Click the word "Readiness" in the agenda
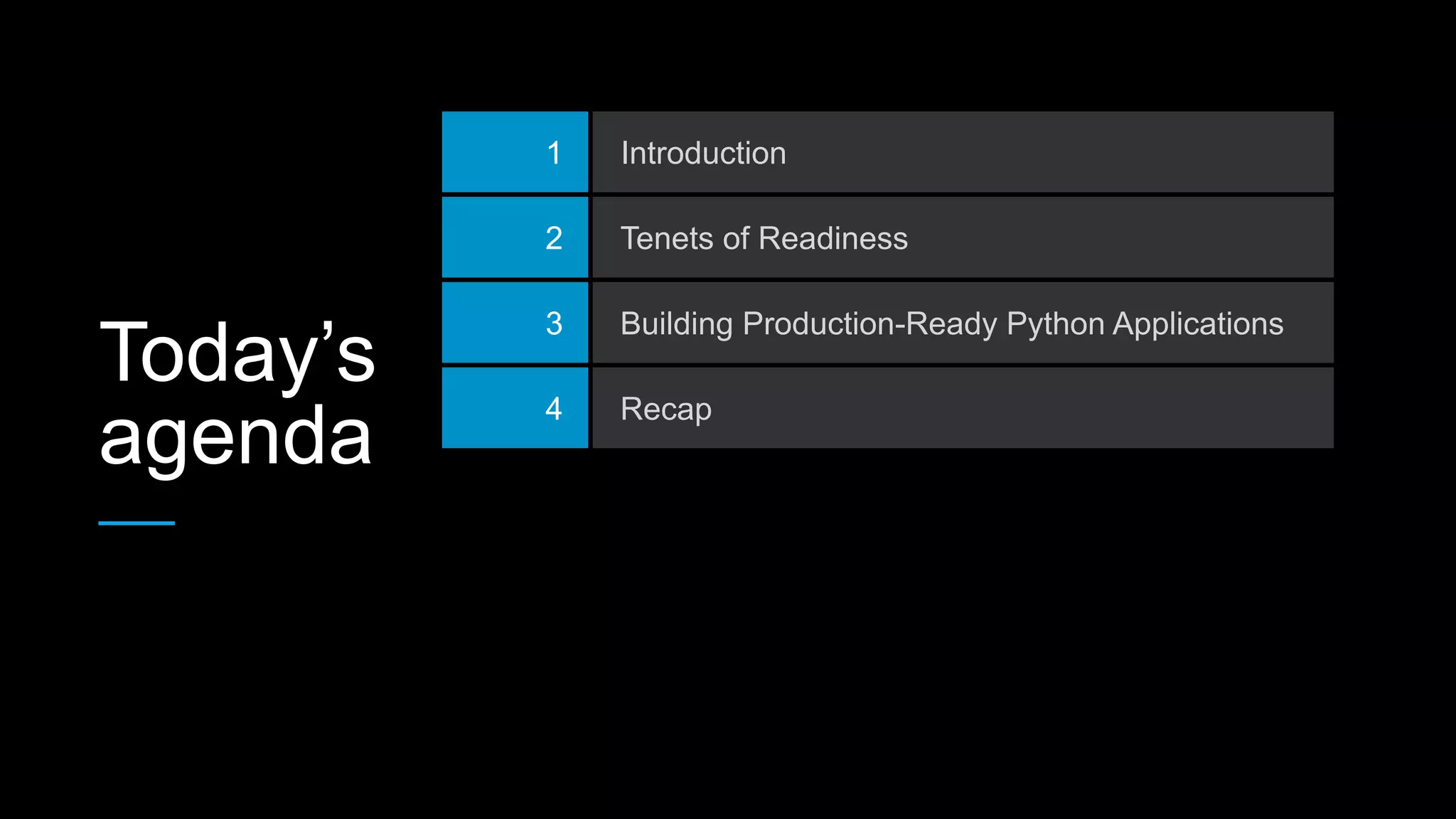Screen dimensions: 1456x819 point(833,239)
